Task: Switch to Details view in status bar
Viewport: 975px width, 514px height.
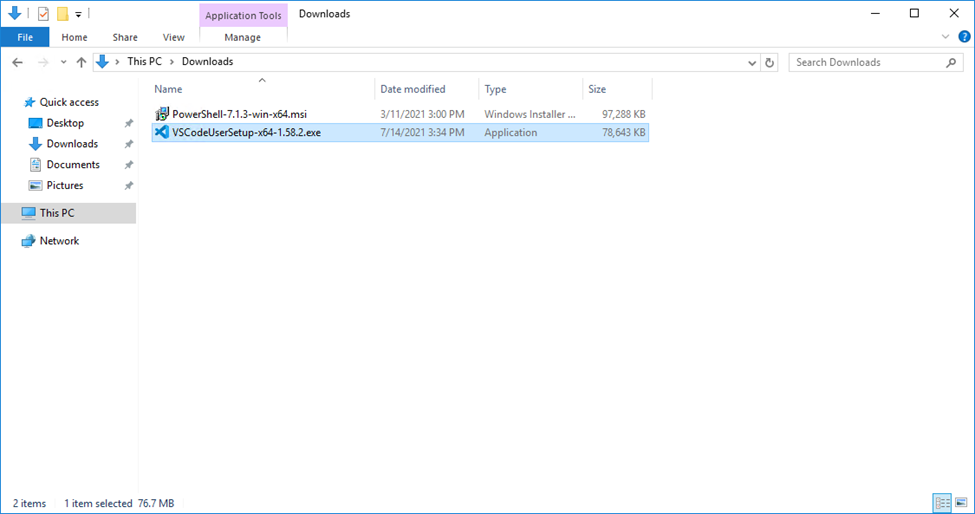Action: click(943, 503)
